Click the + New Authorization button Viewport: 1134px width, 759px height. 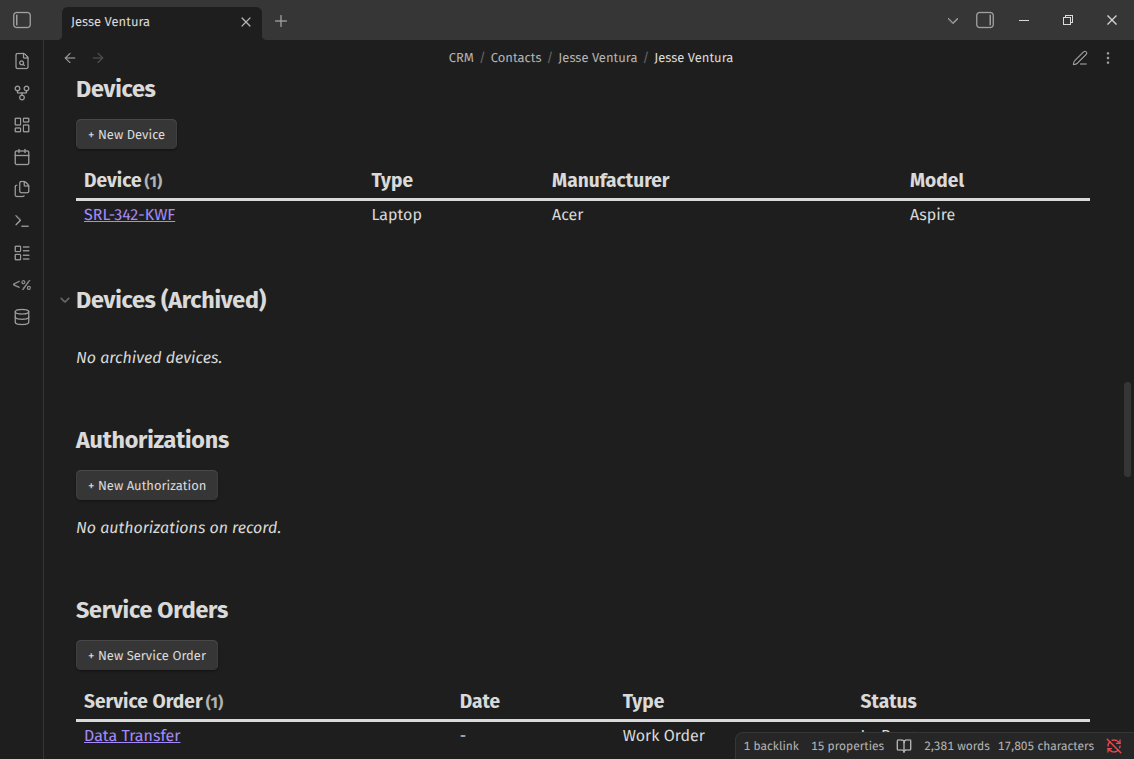[x=147, y=485]
